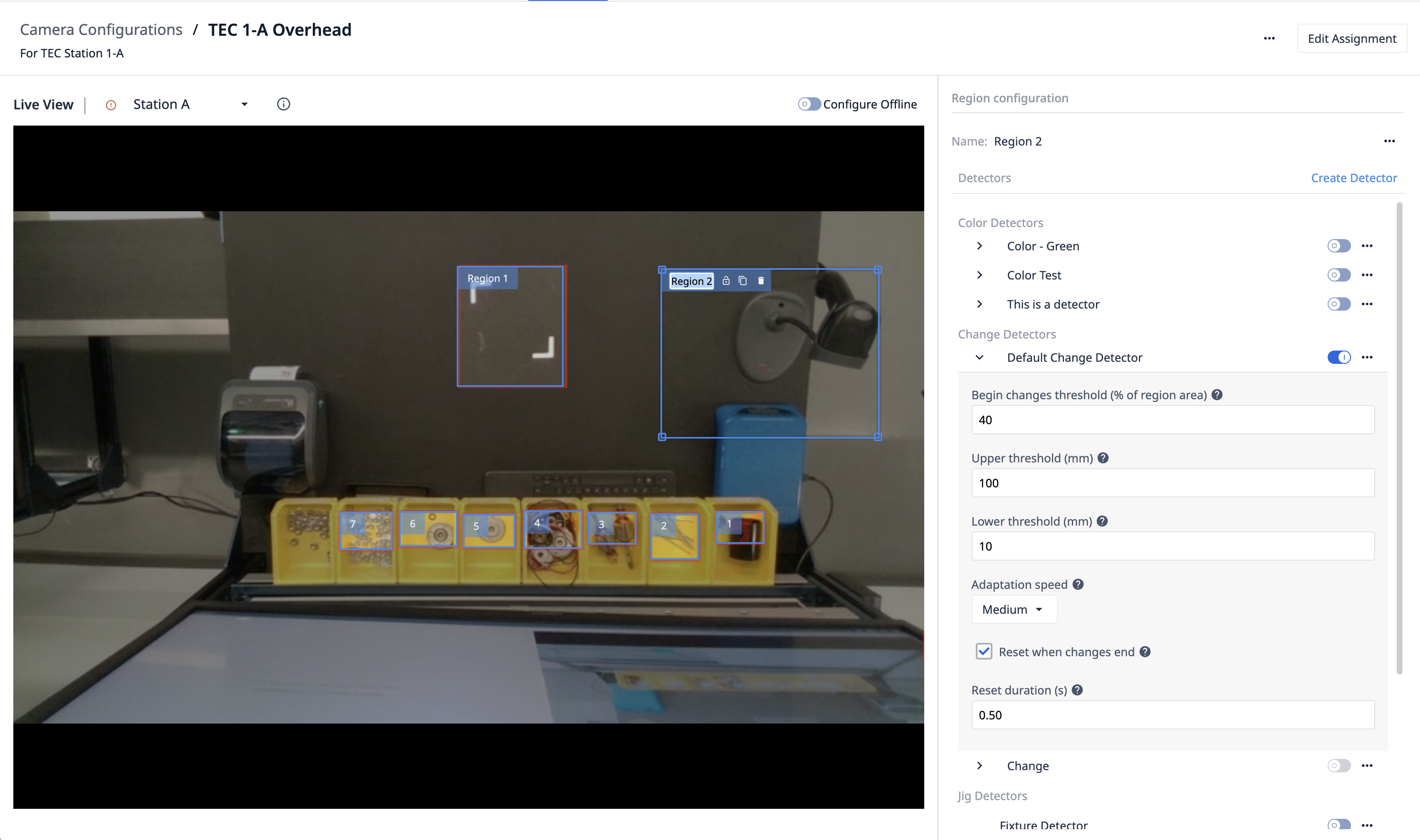This screenshot has height=840, width=1420.
Task: Open more options for Default Change Detector
Action: tap(1367, 357)
